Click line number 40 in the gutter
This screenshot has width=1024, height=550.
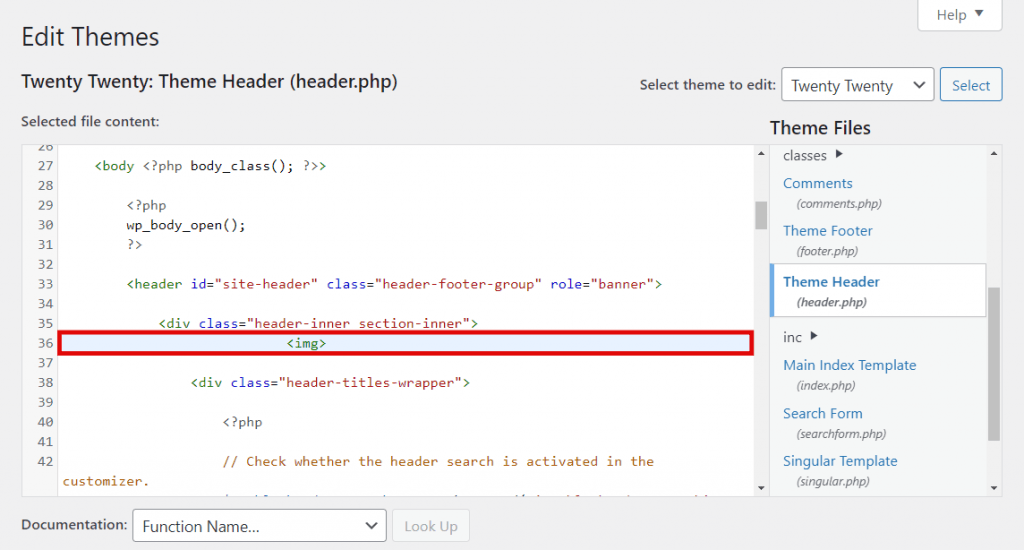(x=45, y=422)
